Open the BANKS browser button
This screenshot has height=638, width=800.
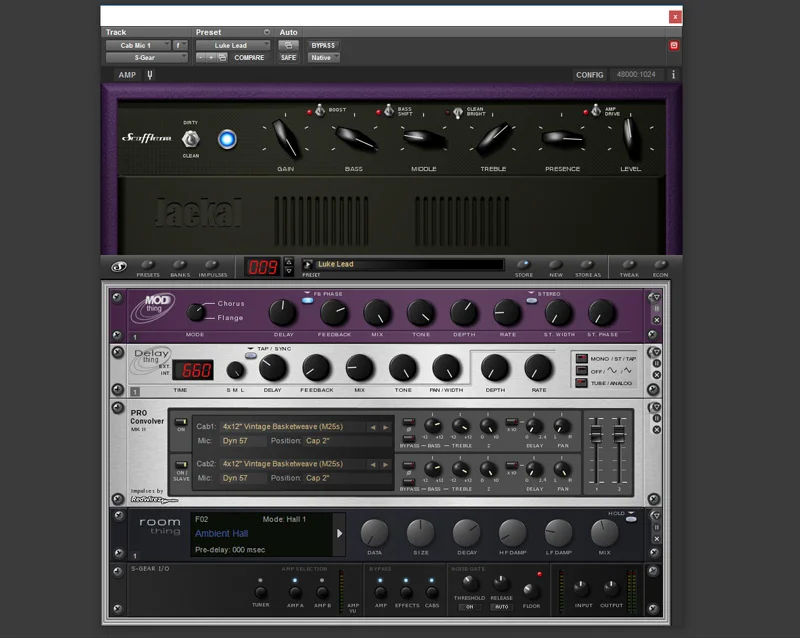[180, 264]
